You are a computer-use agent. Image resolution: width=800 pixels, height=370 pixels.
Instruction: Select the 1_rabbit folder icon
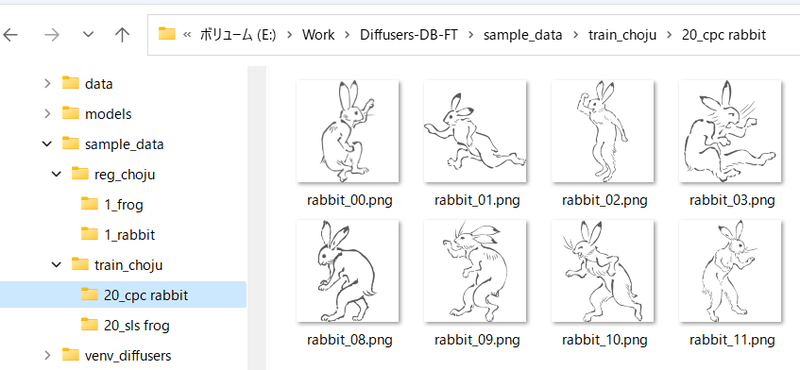point(89,234)
